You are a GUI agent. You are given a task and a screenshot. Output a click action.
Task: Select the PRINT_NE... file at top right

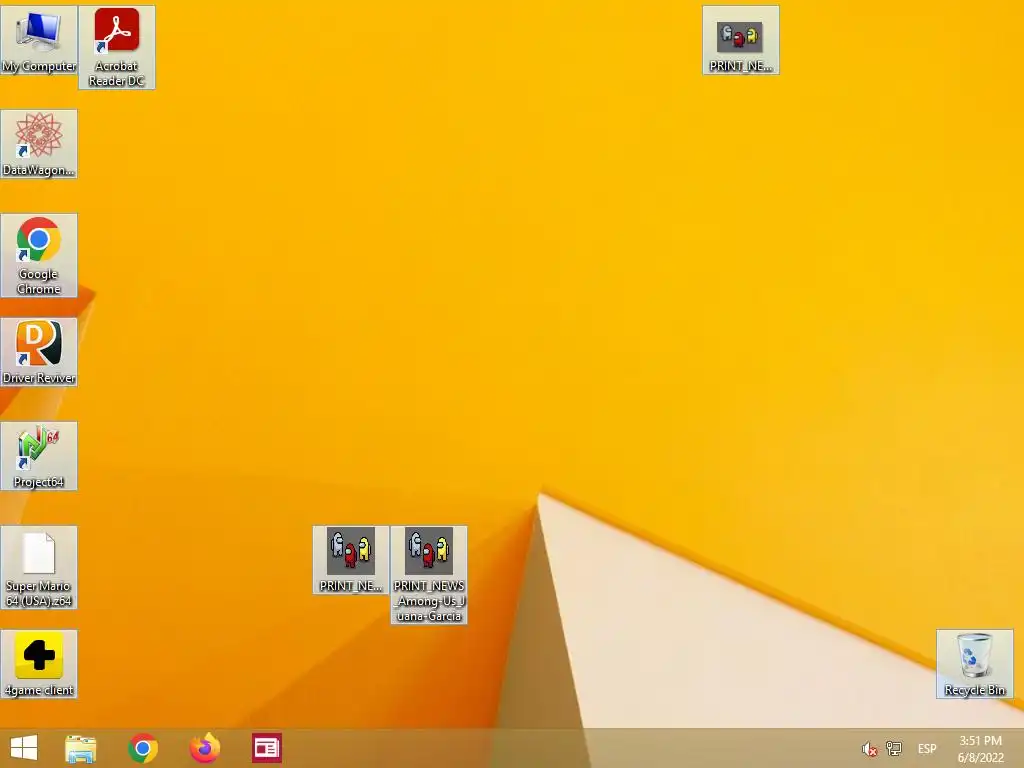(741, 40)
